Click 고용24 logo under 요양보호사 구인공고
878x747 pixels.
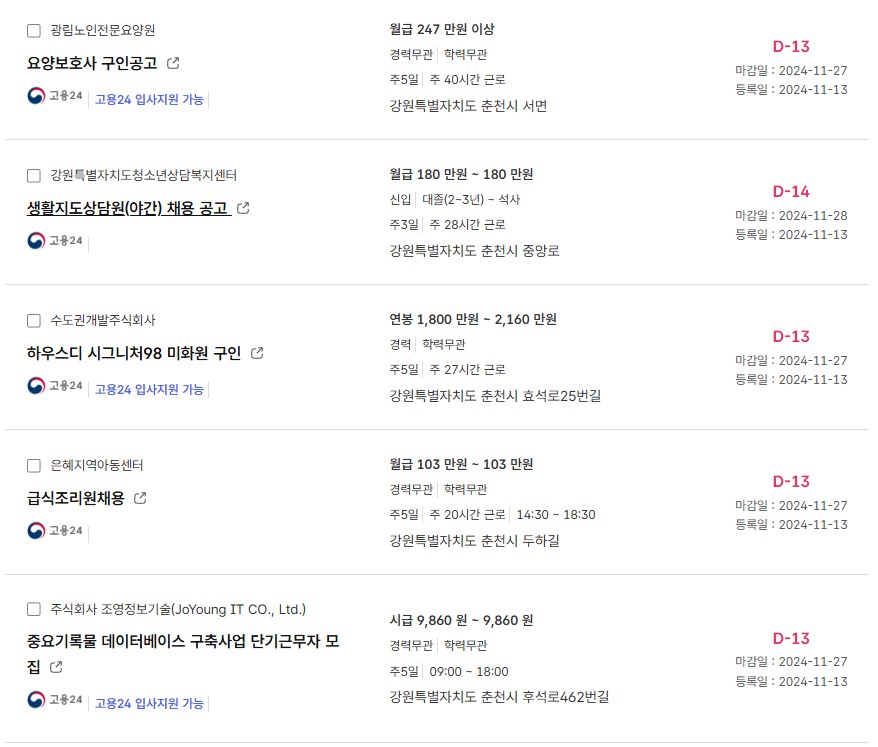(55, 96)
